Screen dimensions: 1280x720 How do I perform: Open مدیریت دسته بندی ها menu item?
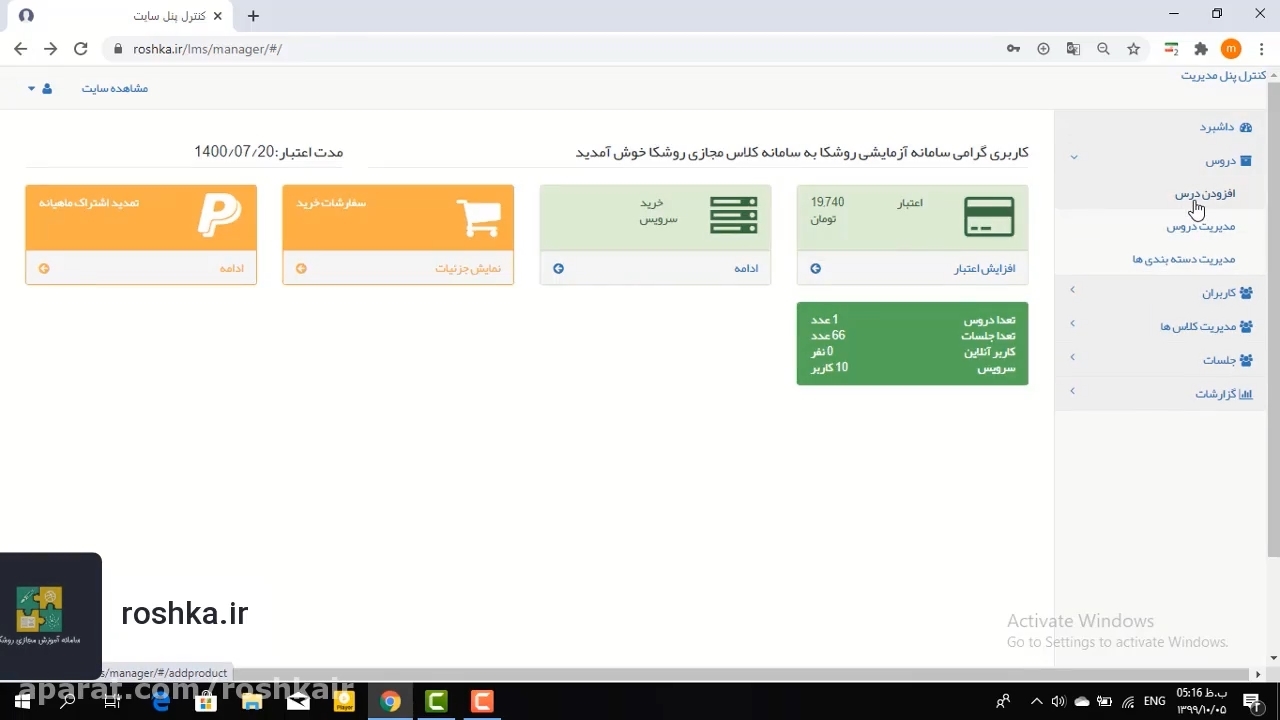coord(1183,260)
